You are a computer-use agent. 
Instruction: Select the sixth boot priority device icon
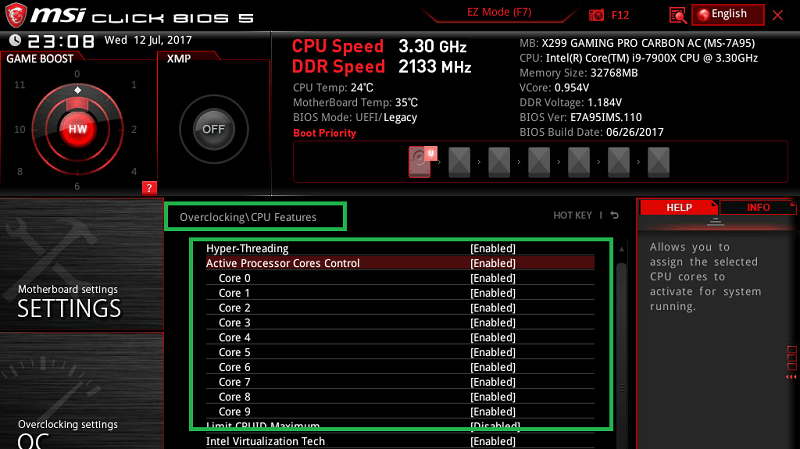618,162
